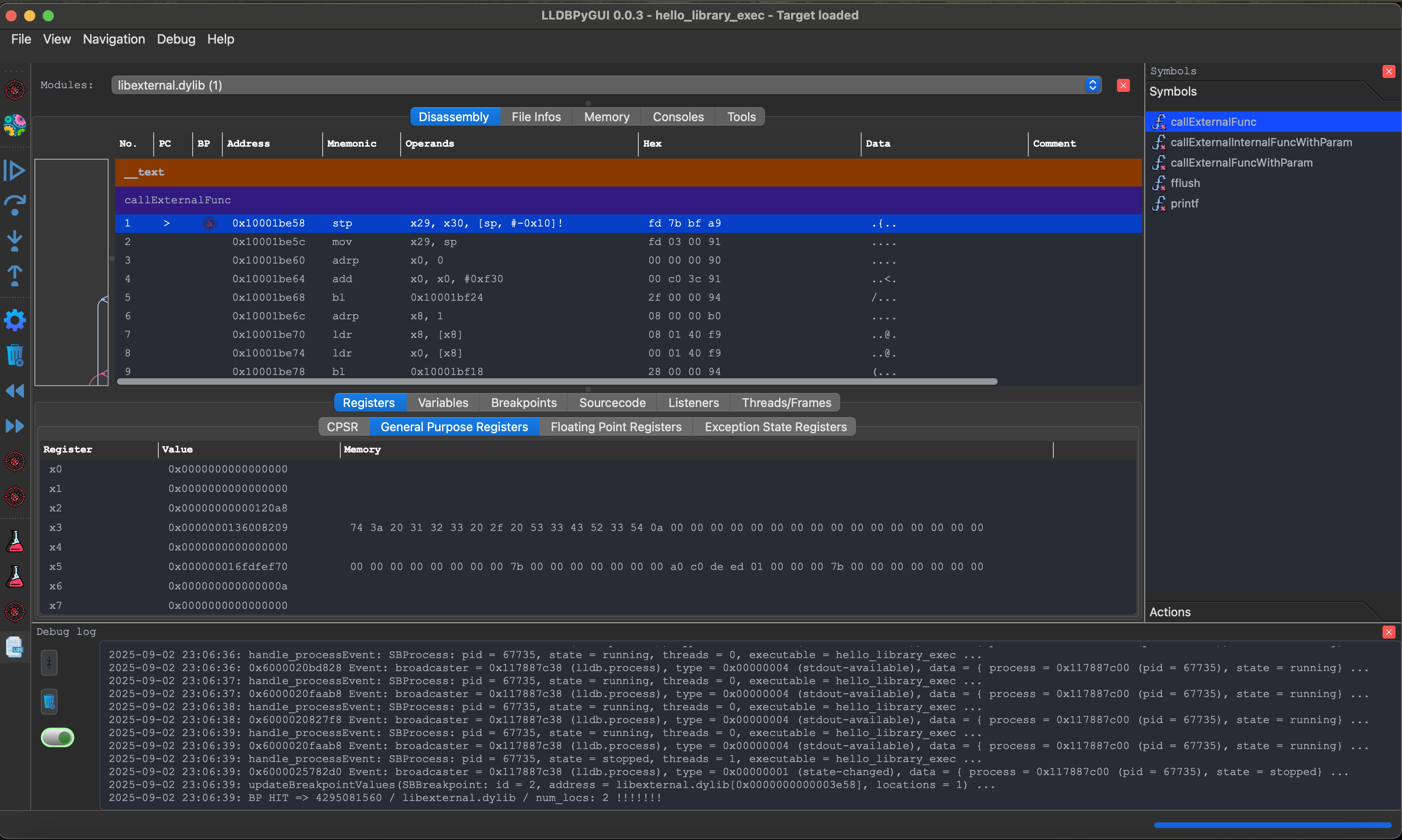Open the Floating Point Registers tab

pyautogui.click(x=616, y=427)
